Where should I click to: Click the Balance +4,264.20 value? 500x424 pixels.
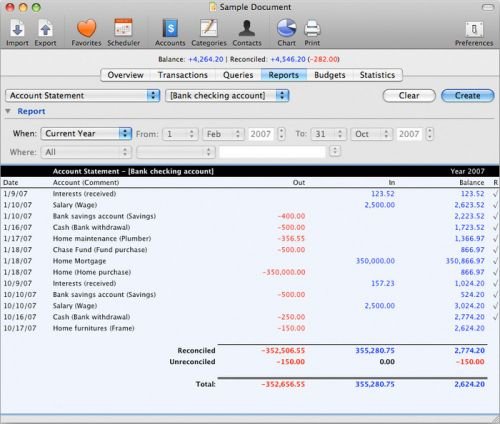(x=206, y=59)
